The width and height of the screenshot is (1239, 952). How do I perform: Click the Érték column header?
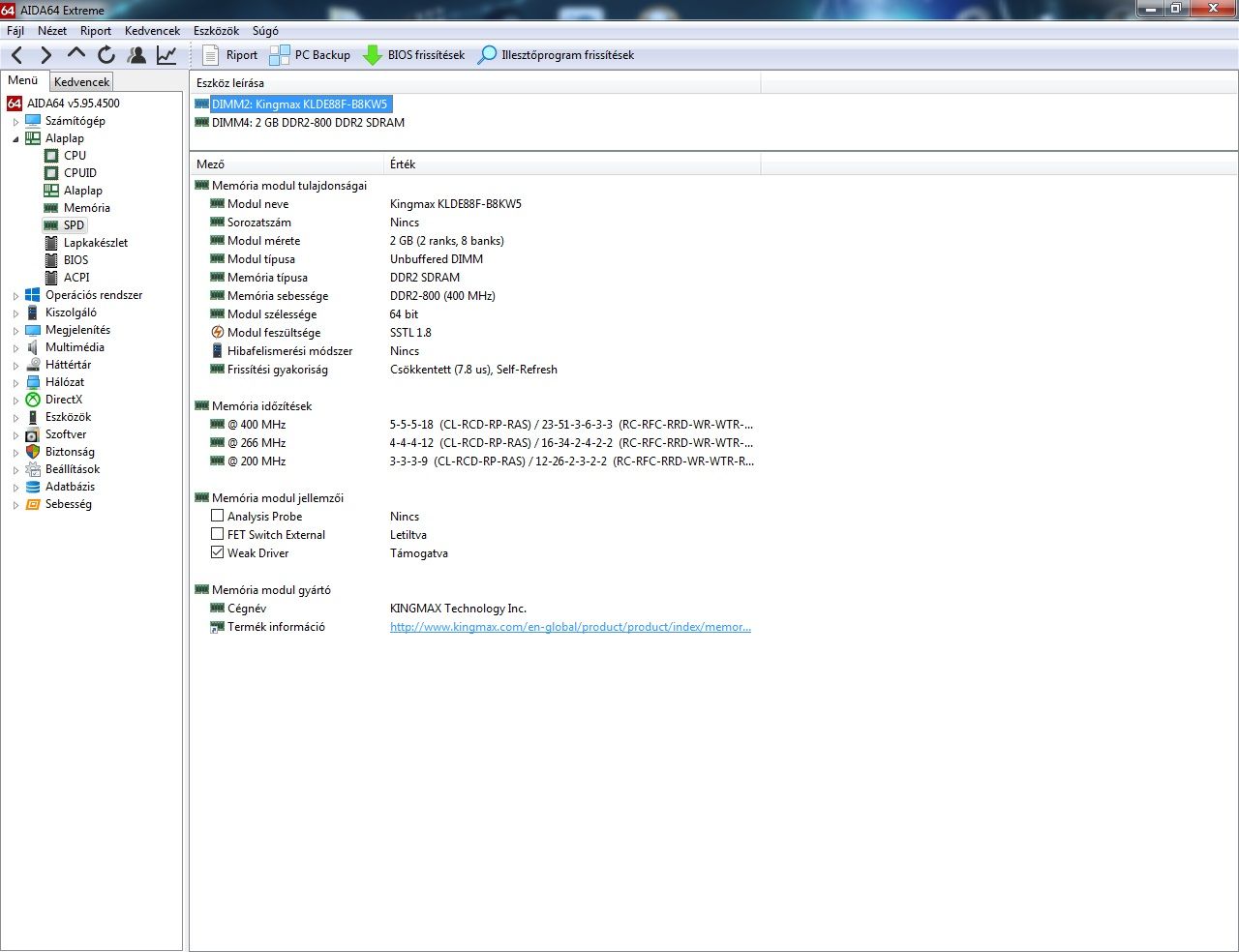click(x=572, y=164)
